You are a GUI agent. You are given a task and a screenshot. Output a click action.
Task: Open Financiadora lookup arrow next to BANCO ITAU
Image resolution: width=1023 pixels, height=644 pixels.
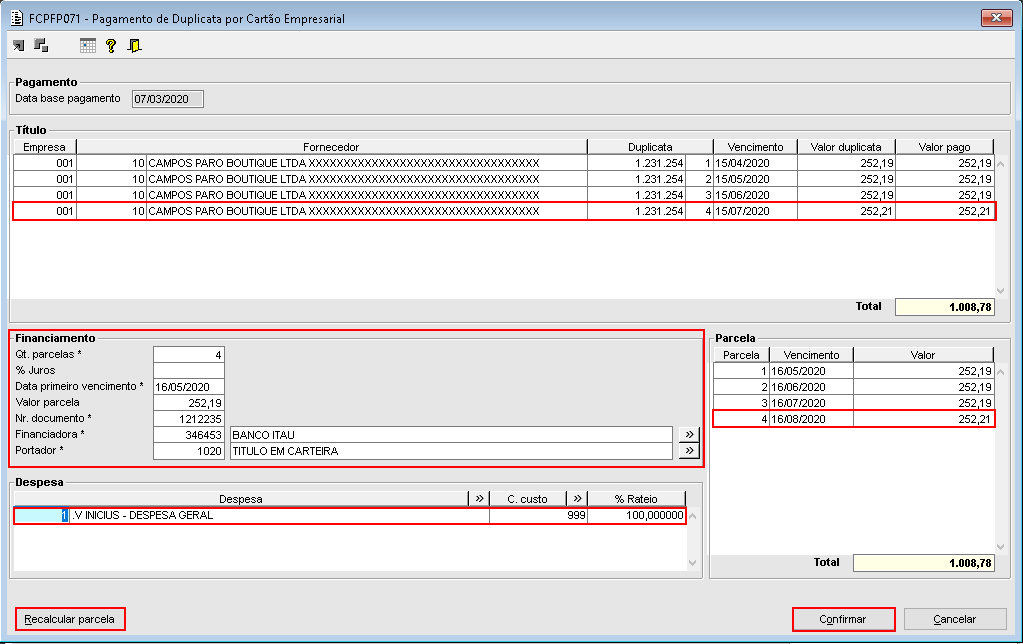[689, 435]
